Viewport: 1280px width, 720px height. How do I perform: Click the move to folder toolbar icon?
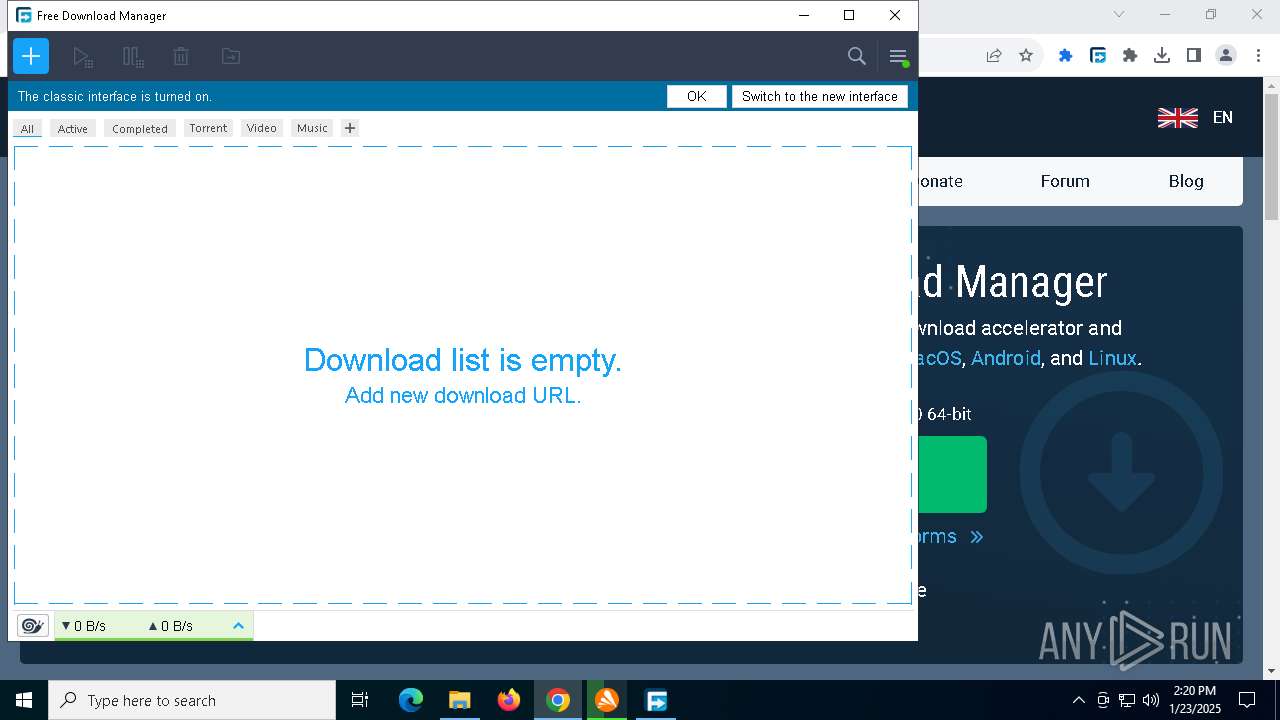coord(231,57)
